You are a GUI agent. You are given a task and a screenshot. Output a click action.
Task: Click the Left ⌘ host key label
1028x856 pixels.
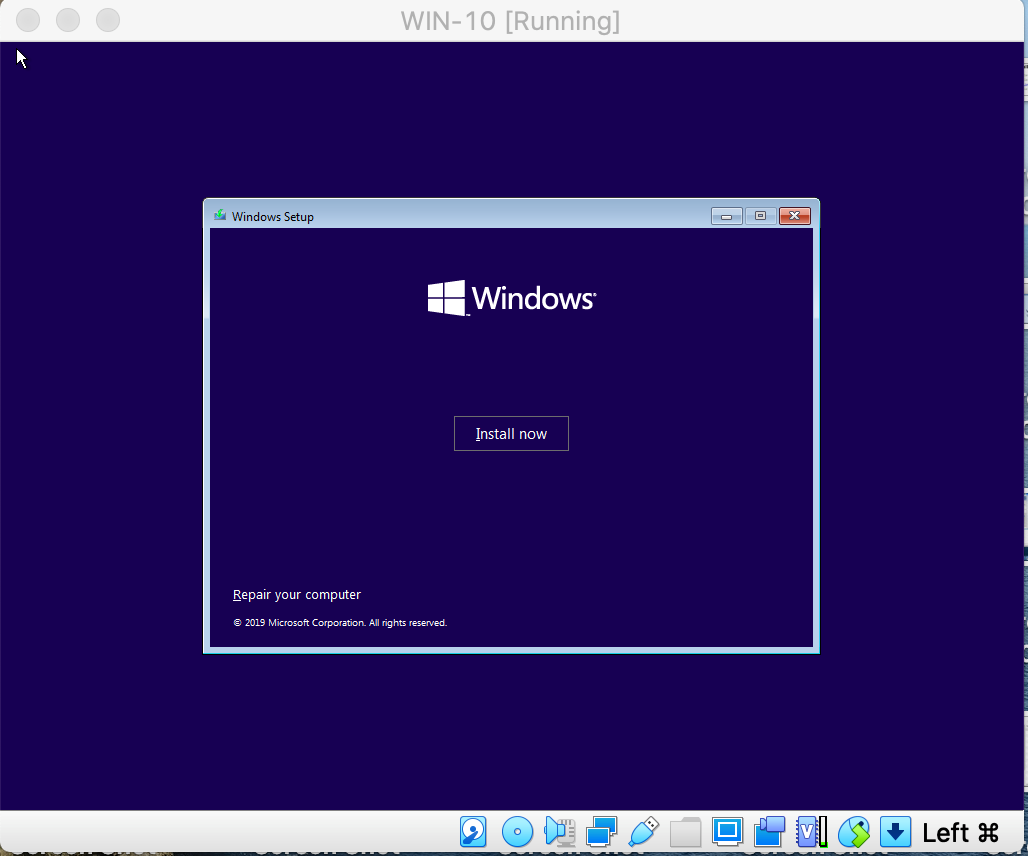pyautogui.click(x=960, y=833)
